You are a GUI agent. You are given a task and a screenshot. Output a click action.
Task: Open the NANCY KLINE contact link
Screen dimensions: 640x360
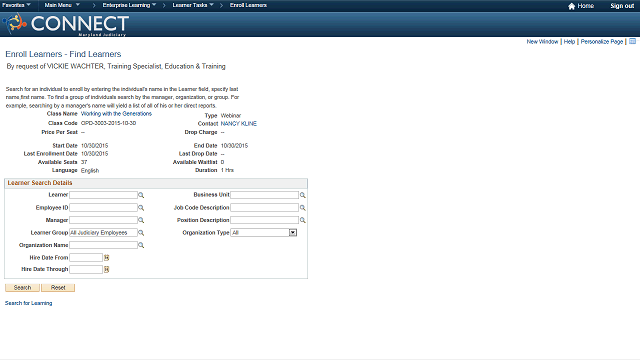[x=239, y=124]
